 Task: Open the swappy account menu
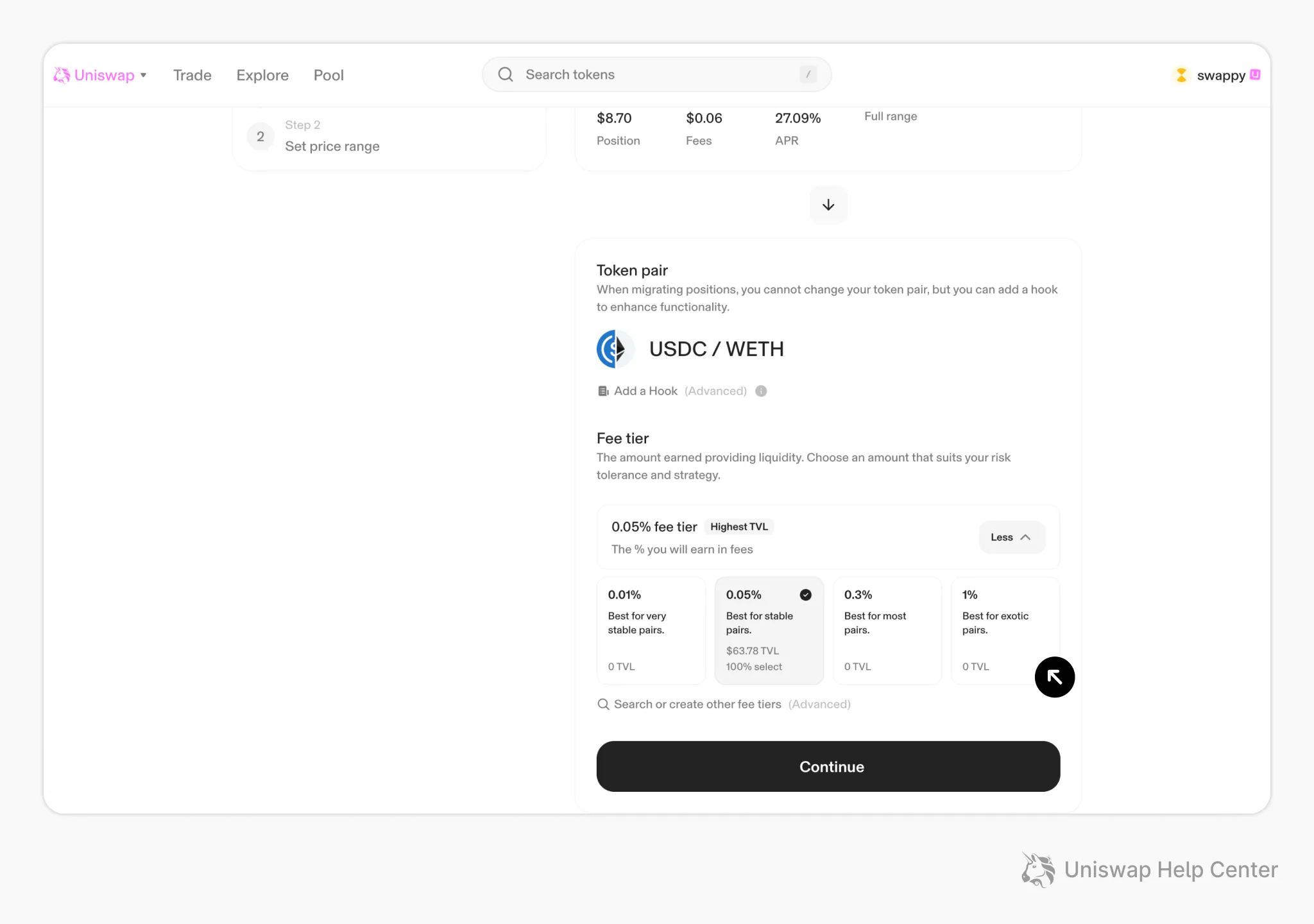[x=1216, y=75]
